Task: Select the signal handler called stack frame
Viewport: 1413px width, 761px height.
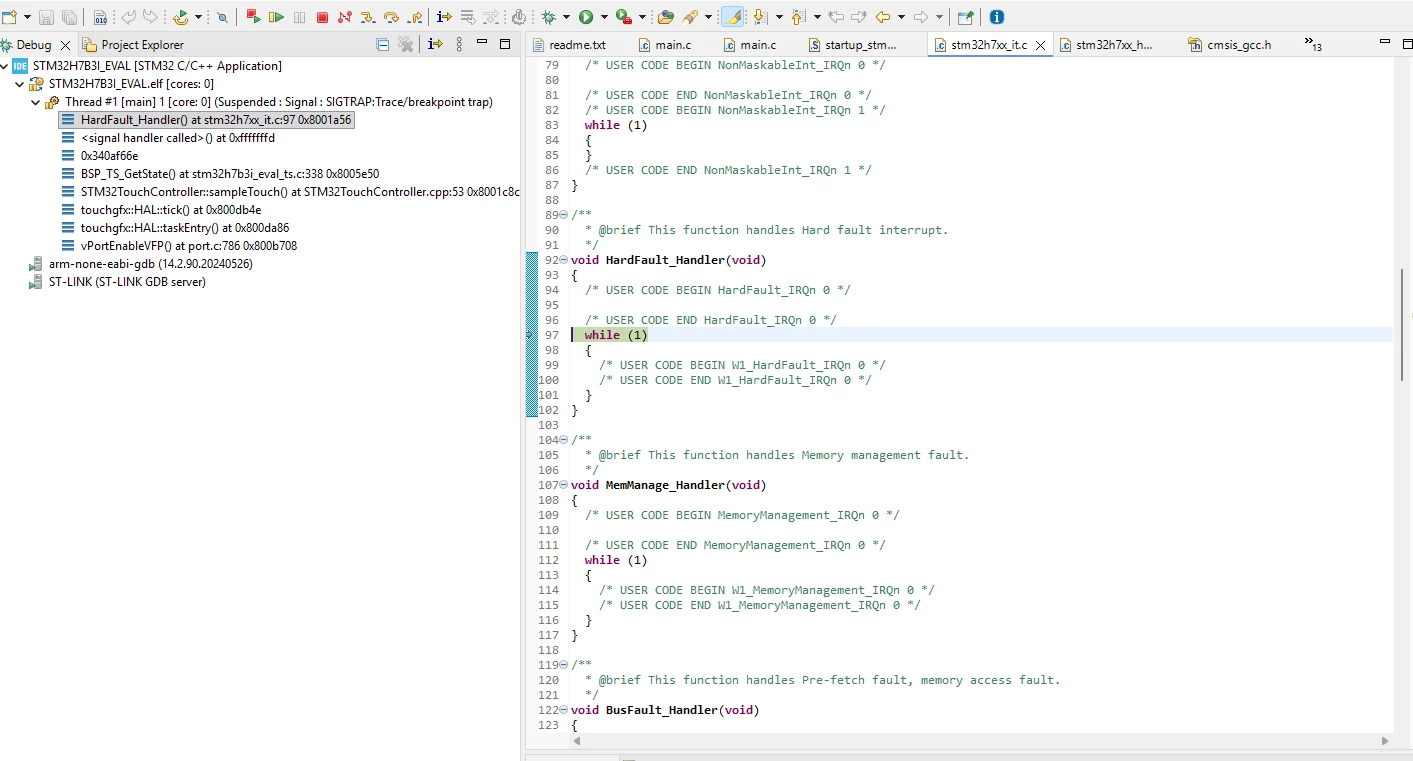Action: [168, 138]
